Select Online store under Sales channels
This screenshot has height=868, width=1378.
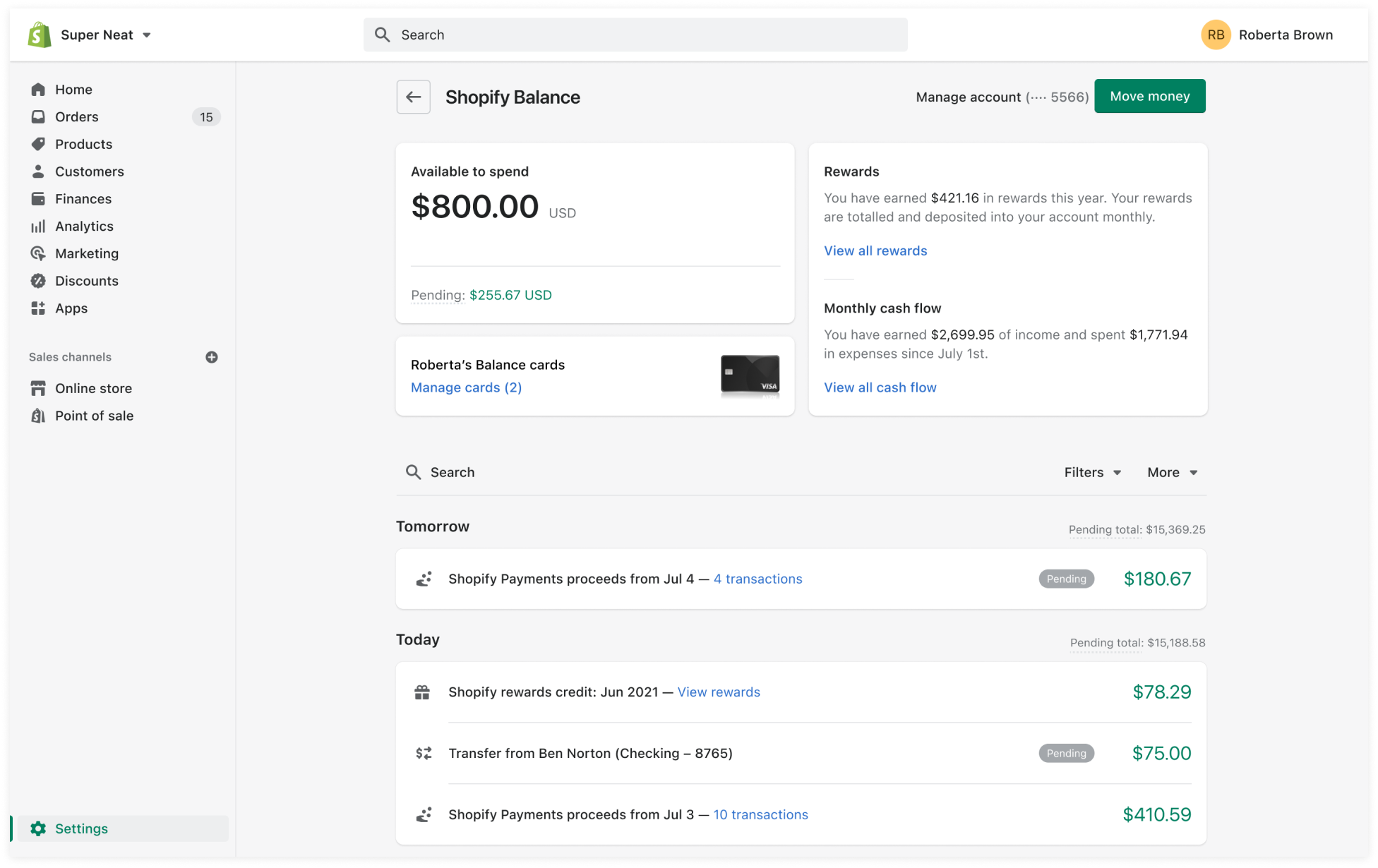coord(93,388)
